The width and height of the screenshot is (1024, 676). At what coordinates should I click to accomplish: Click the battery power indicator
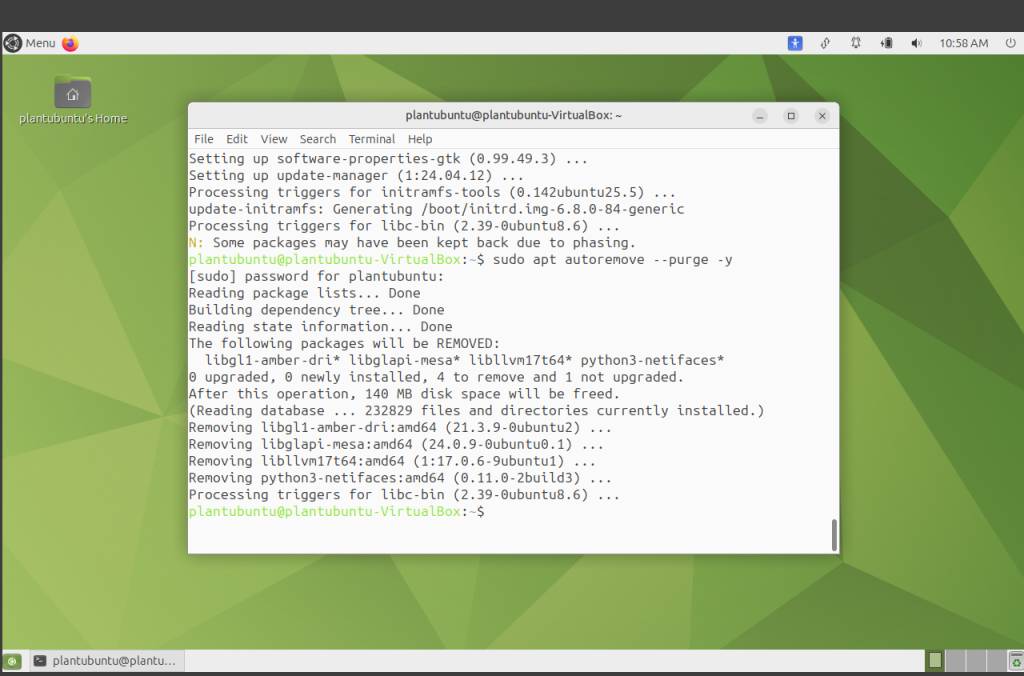pos(886,43)
